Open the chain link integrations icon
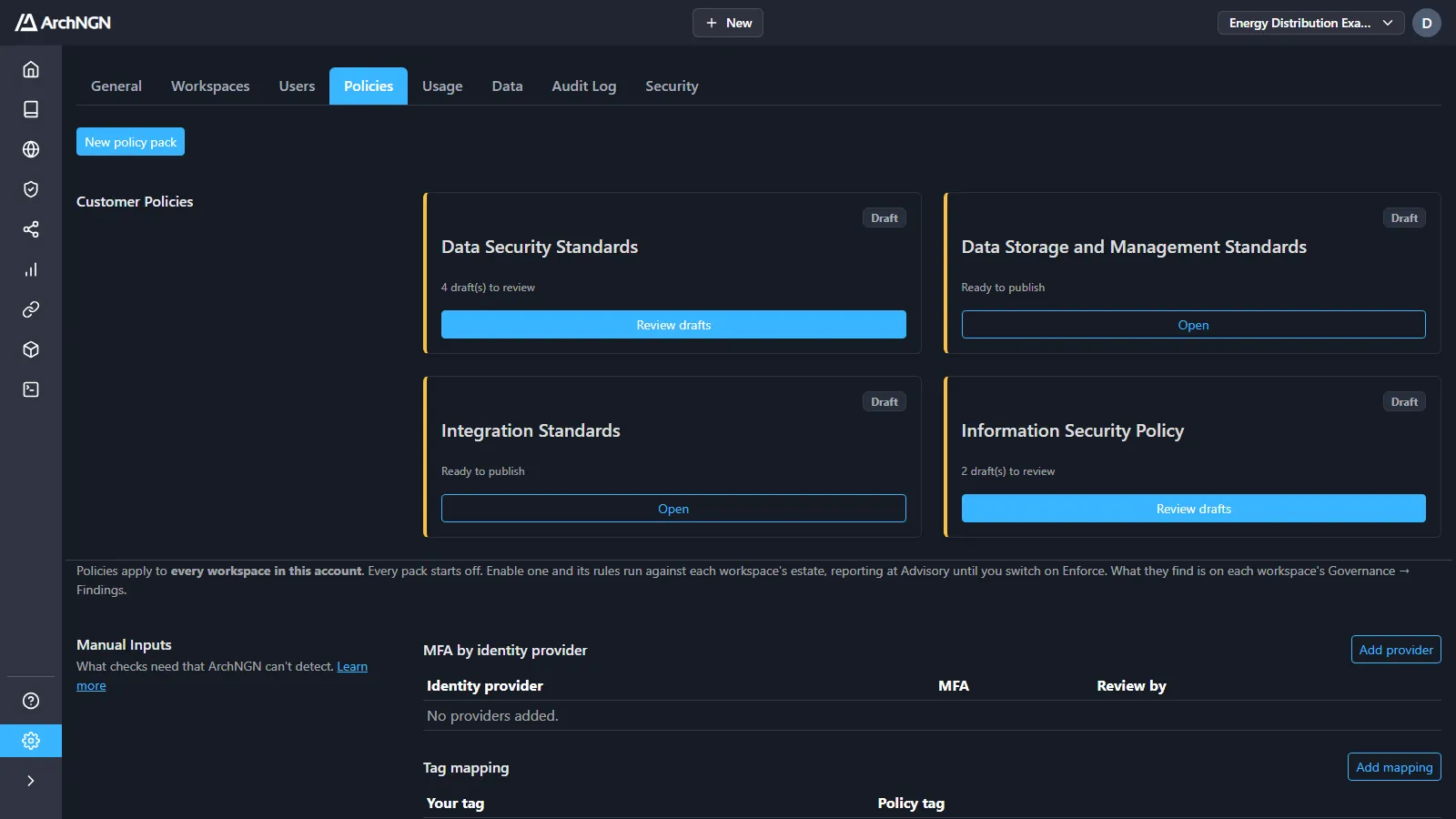The image size is (1456, 819). click(x=31, y=309)
